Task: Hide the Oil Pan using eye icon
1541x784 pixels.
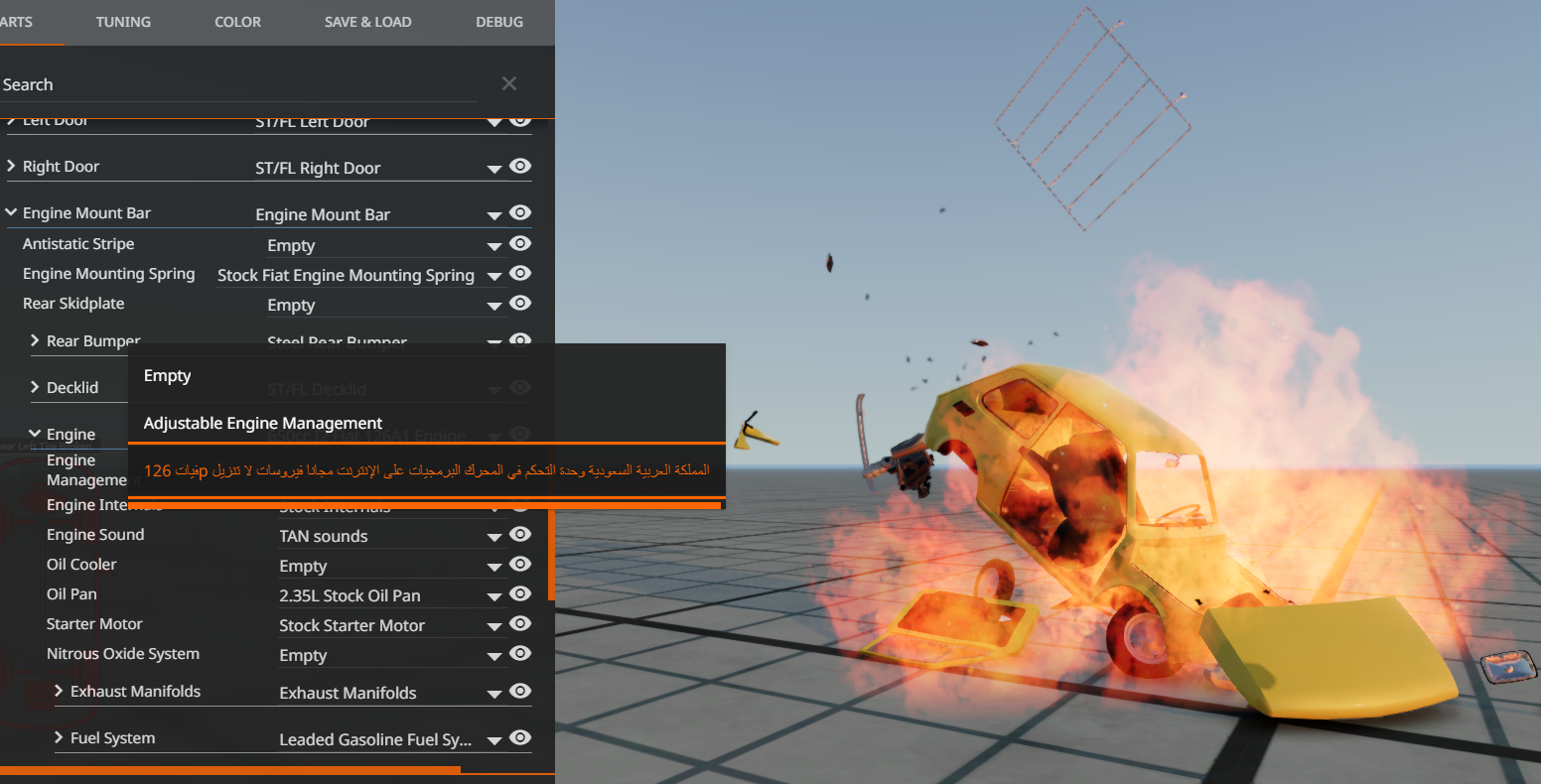Action: [x=520, y=593]
